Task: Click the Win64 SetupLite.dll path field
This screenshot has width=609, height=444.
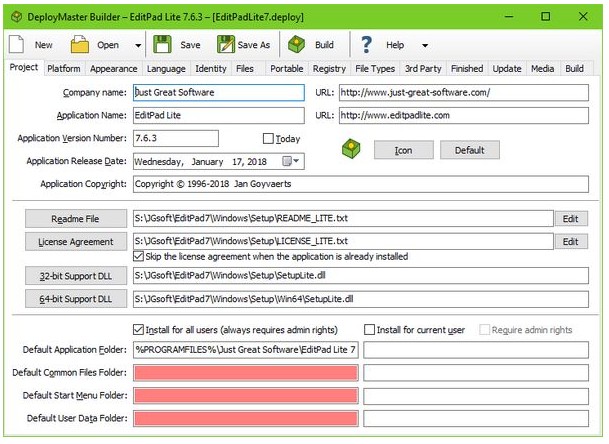Action: [361, 299]
